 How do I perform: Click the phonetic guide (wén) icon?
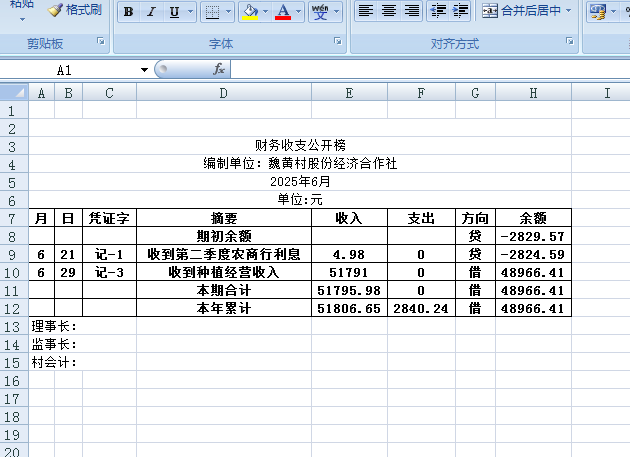tap(319, 12)
